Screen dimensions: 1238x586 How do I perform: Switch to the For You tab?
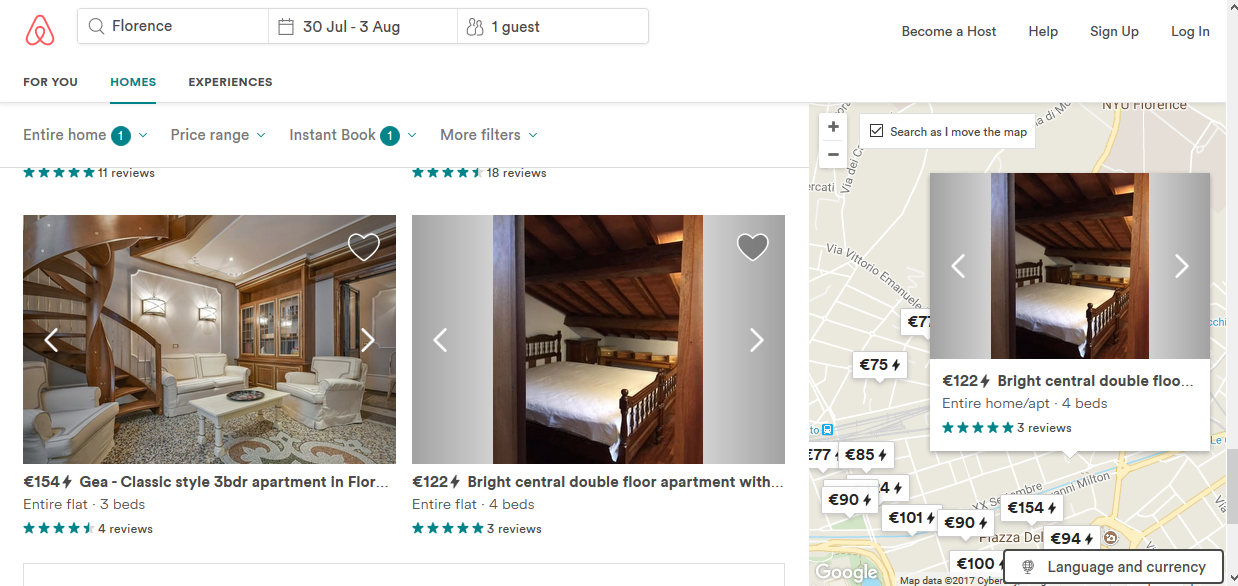pos(50,82)
